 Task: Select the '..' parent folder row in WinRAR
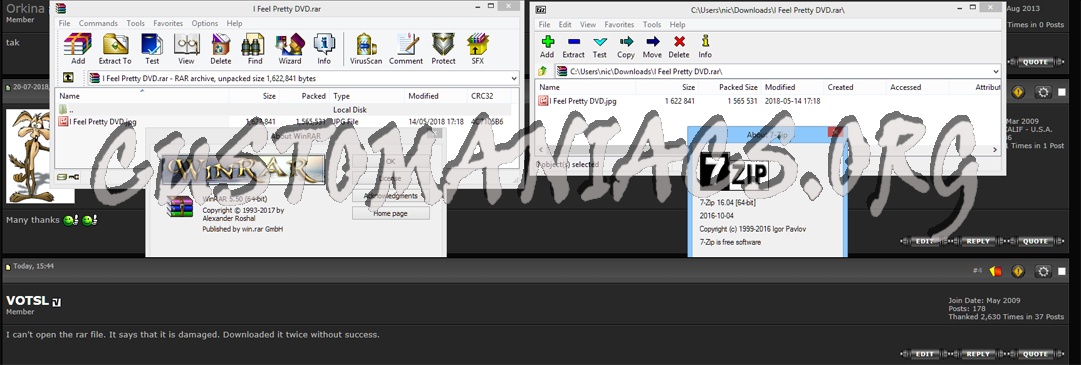tap(283, 110)
